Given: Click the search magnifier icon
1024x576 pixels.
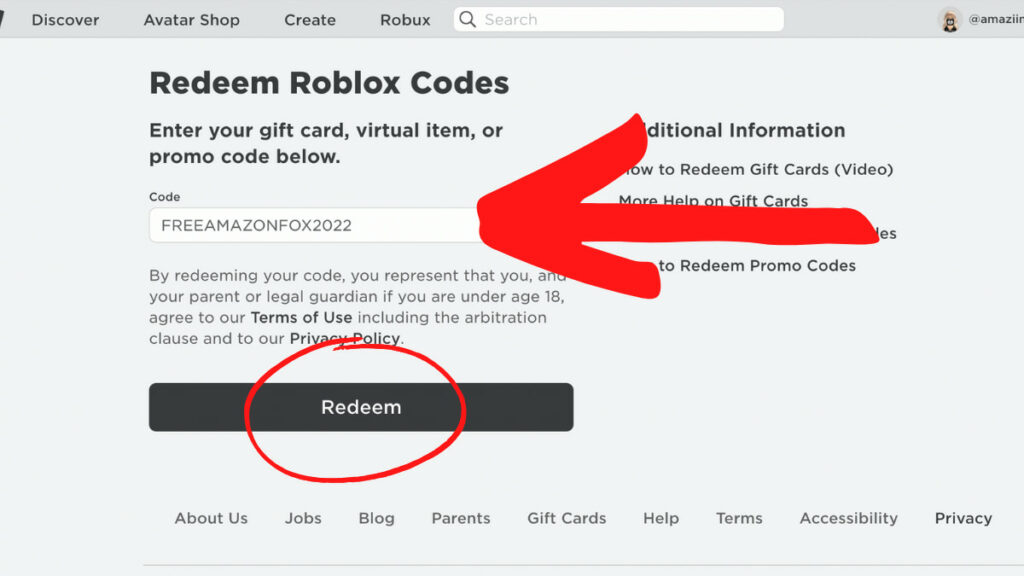Looking at the screenshot, I should coord(468,20).
